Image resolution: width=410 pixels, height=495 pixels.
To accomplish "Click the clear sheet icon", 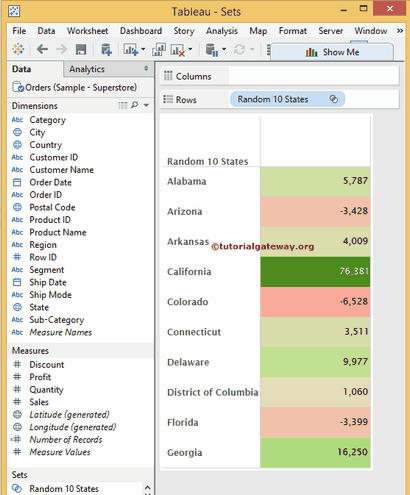I will (x=178, y=50).
